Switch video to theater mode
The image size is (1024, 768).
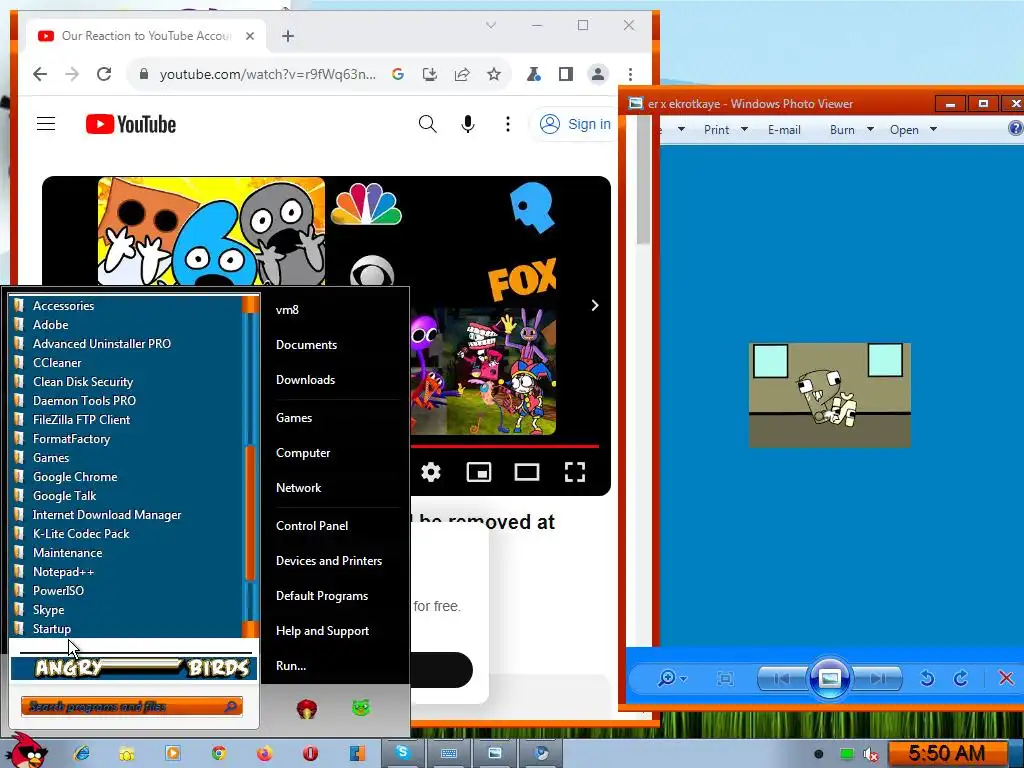tap(526, 472)
